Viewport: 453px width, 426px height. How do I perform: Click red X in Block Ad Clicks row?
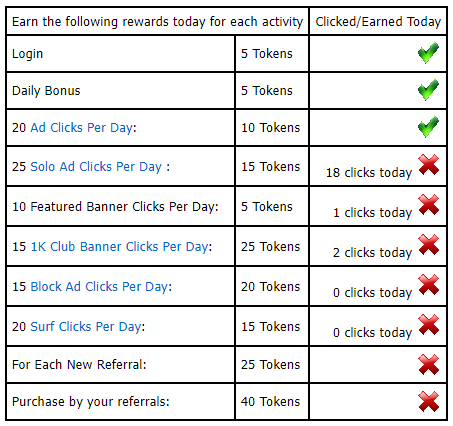(429, 284)
